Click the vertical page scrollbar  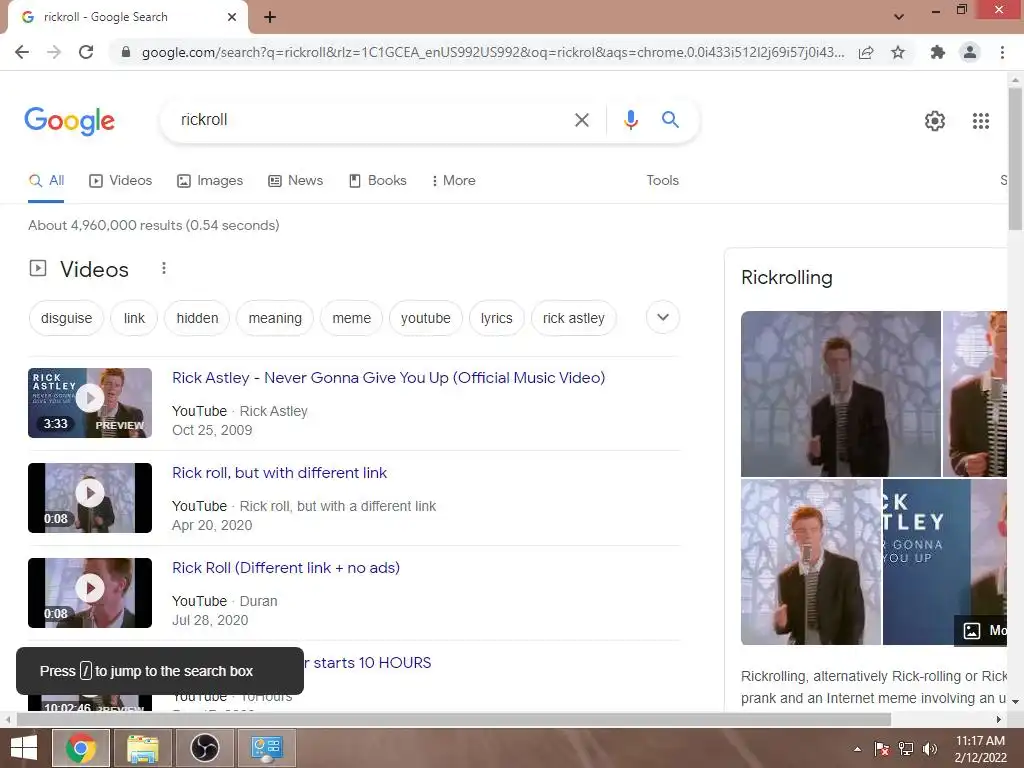[1015, 159]
